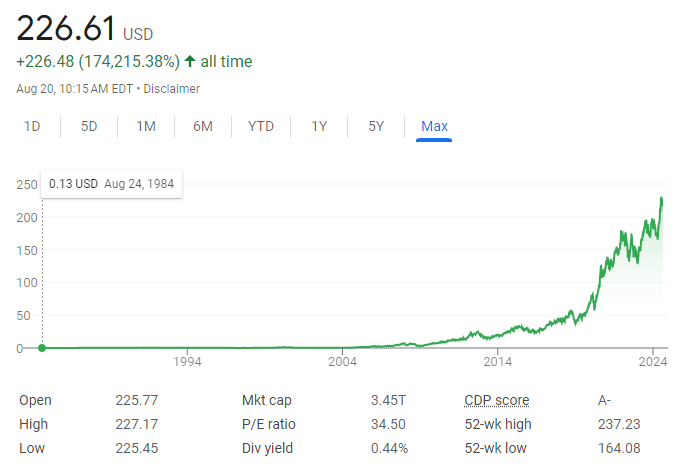Switch chart to 1Y range
Screen dimensions: 682x475
tap(319, 126)
